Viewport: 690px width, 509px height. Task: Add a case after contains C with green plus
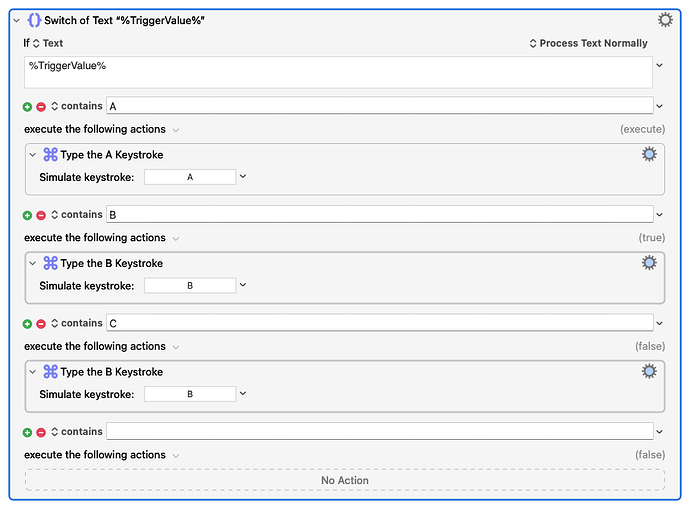click(x=27, y=324)
